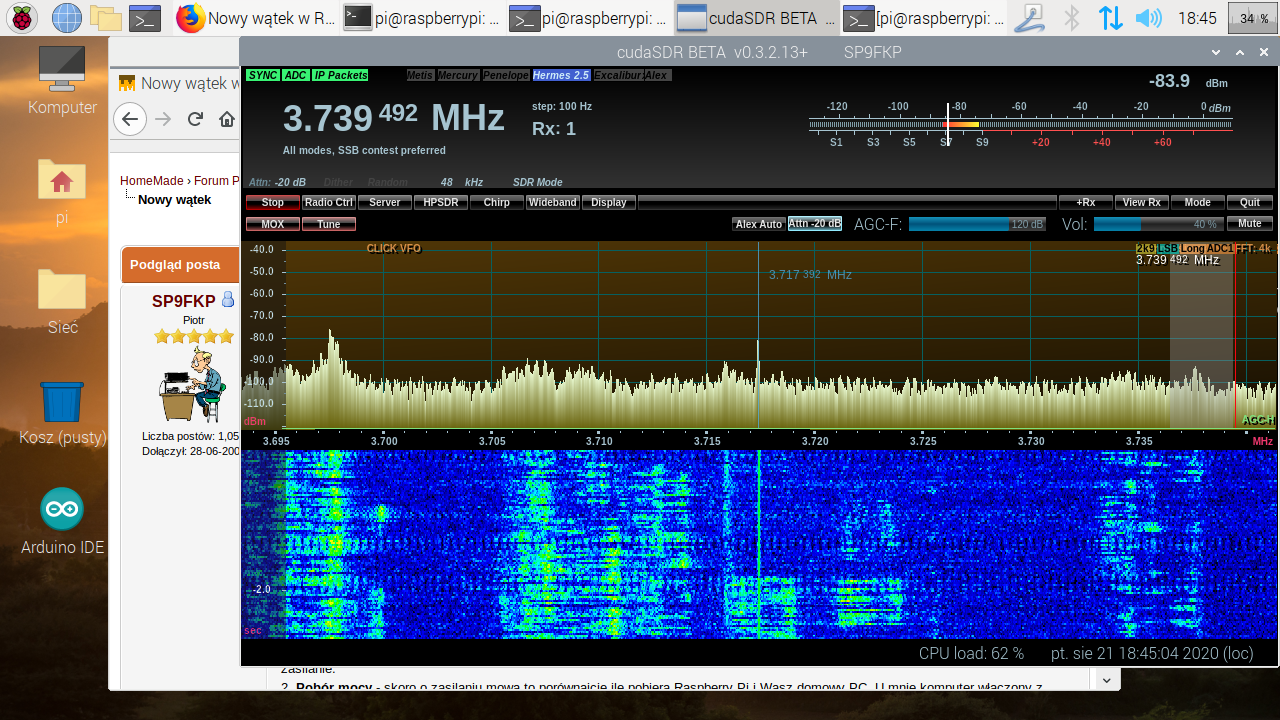Click the Tune button
Image resolution: width=1280 pixels, height=720 pixels.
(329, 224)
